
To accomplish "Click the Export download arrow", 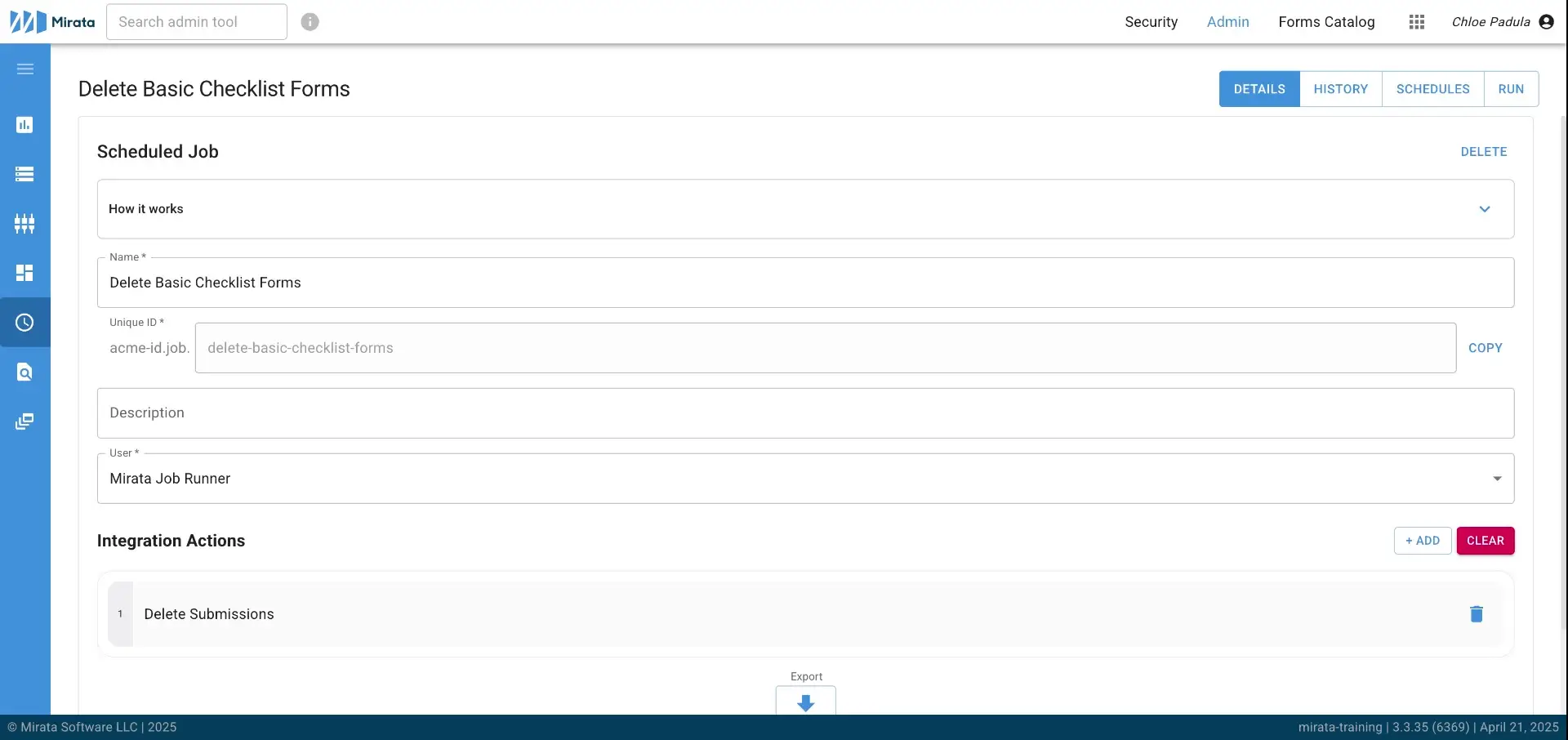I will pos(806,702).
